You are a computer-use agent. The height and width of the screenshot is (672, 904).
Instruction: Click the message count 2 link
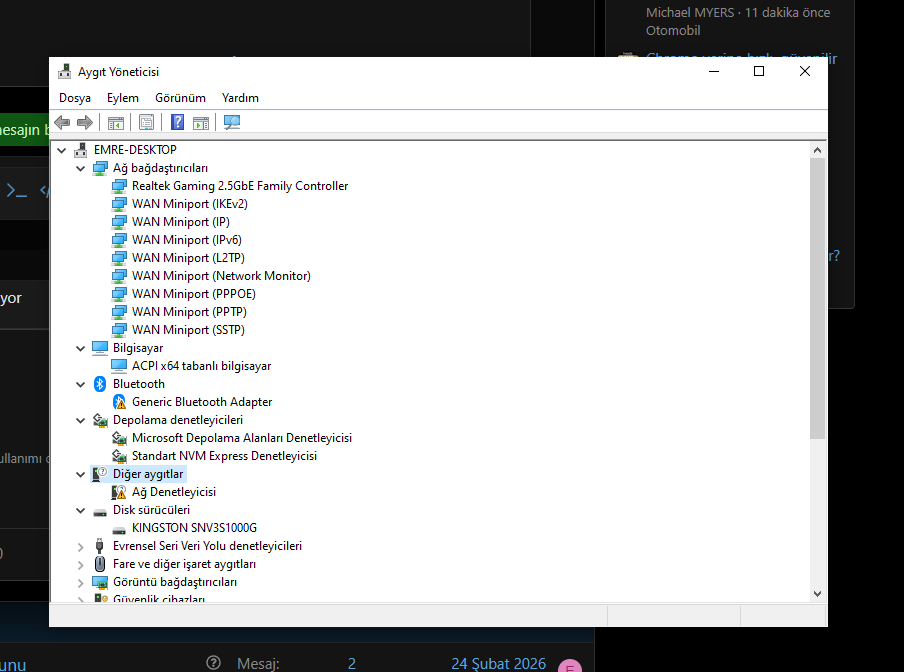pyautogui.click(x=352, y=663)
